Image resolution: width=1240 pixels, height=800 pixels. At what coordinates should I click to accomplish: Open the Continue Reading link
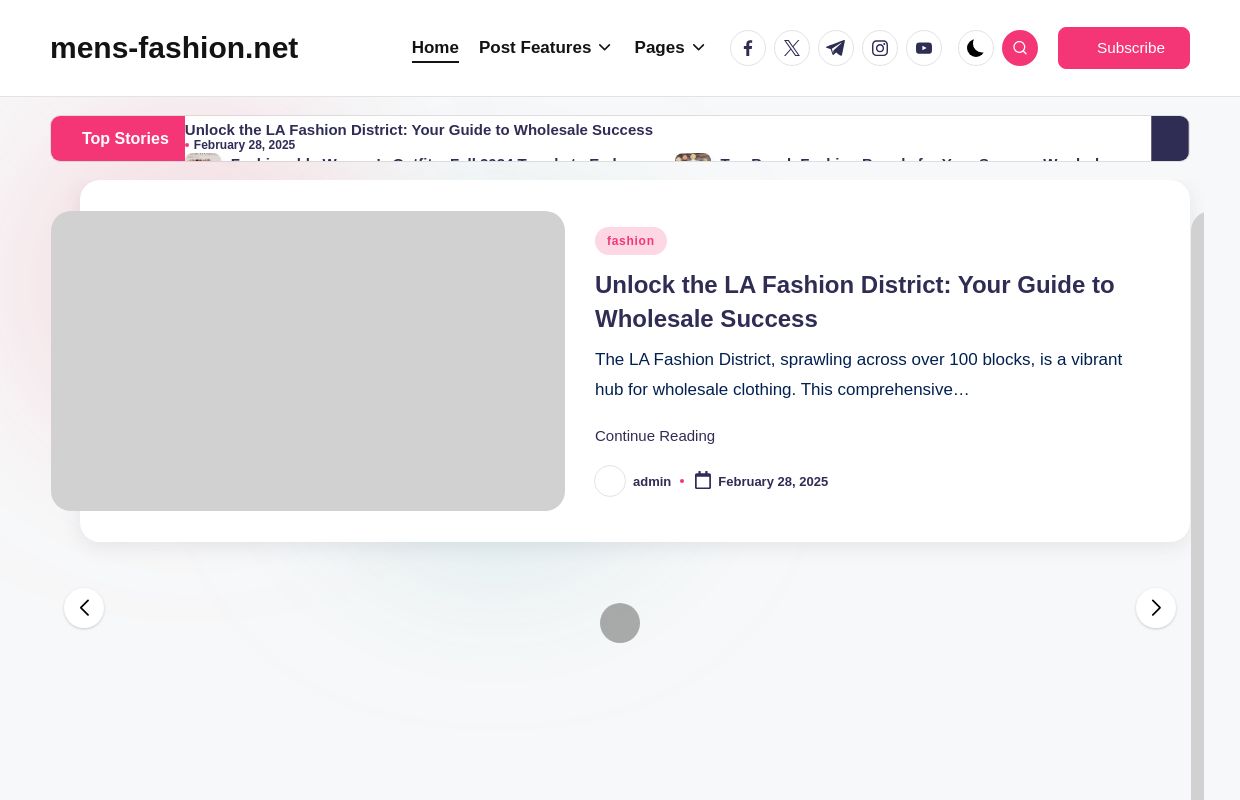655,436
